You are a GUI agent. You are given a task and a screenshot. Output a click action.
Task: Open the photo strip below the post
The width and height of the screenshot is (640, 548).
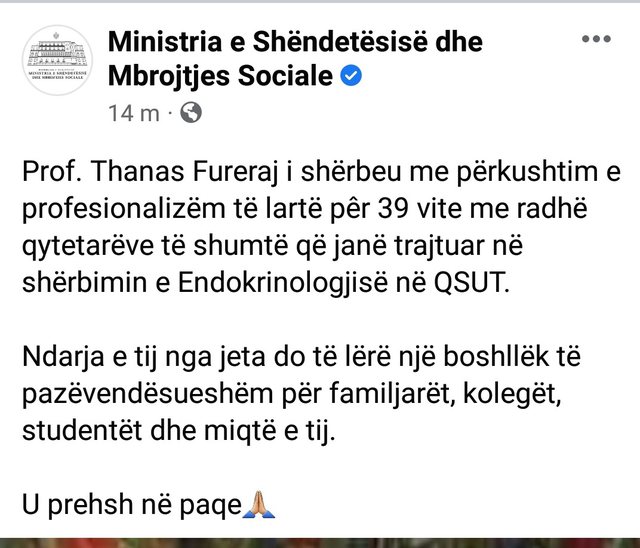(320, 543)
